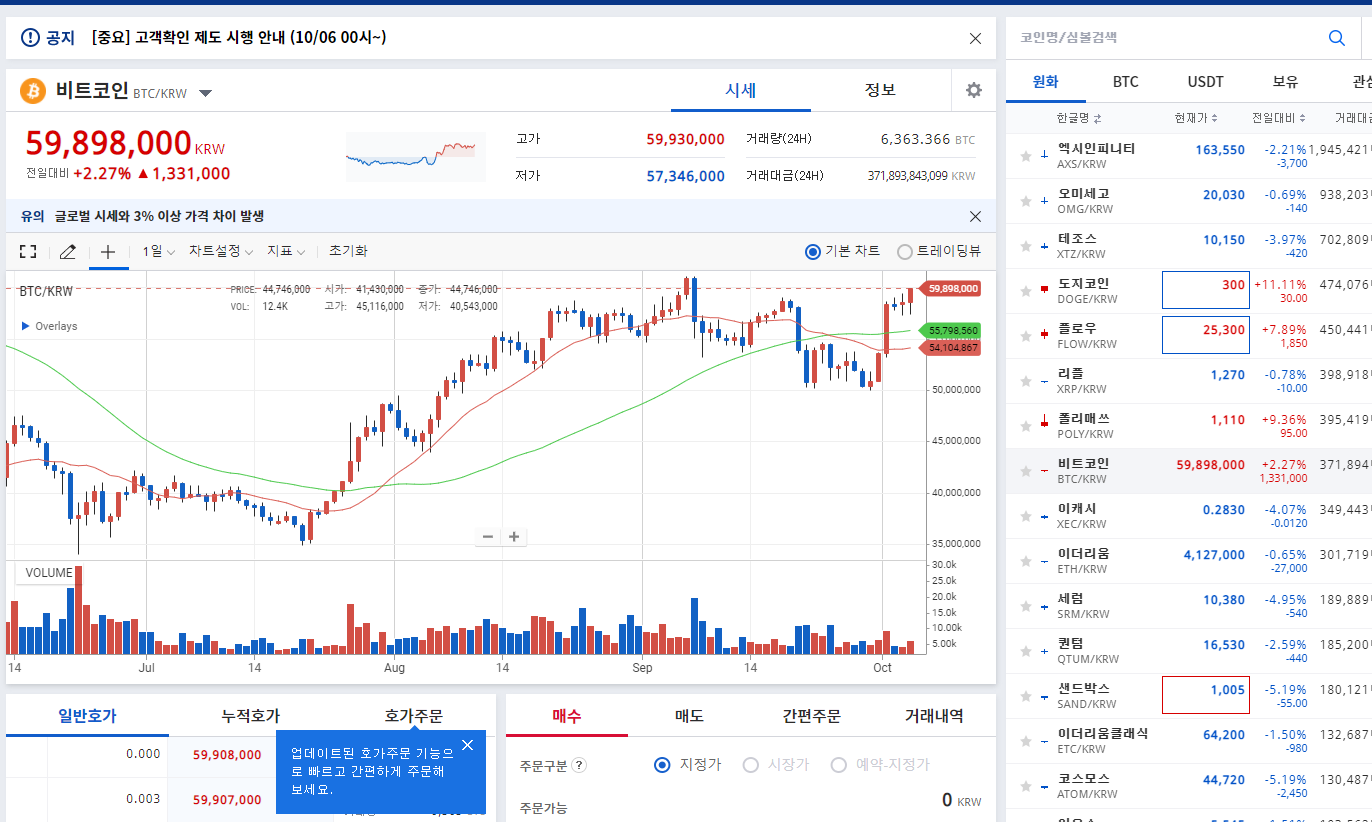1372x822 pixels.
Task: Favorite 리플 with its star icon
Action: click(1025, 381)
